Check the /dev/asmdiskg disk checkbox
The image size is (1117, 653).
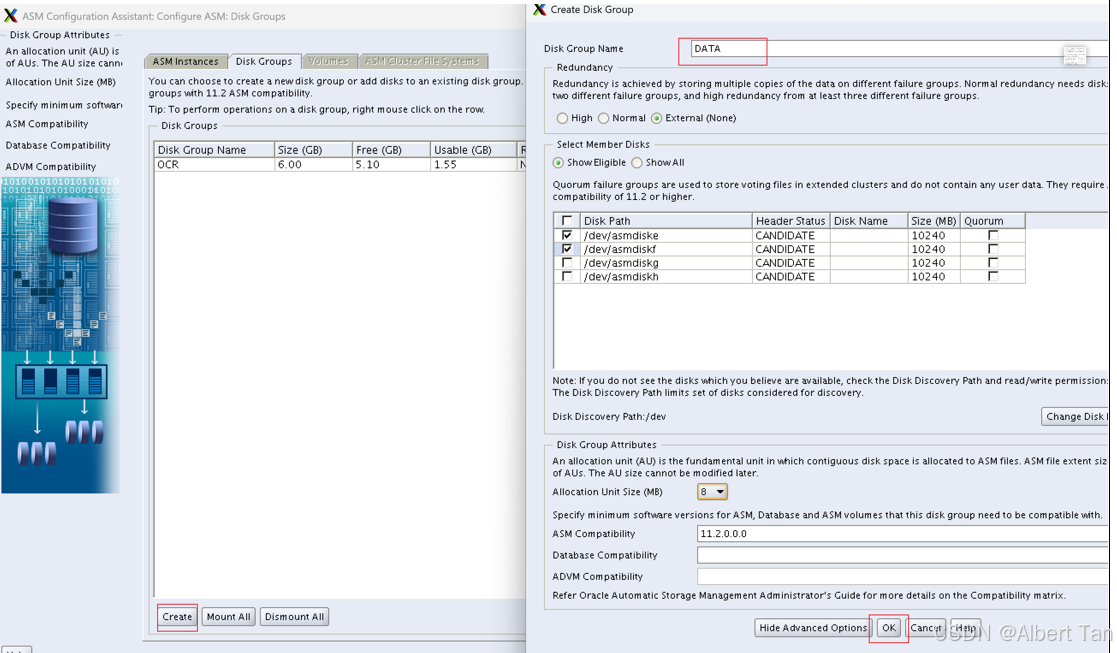click(x=567, y=263)
